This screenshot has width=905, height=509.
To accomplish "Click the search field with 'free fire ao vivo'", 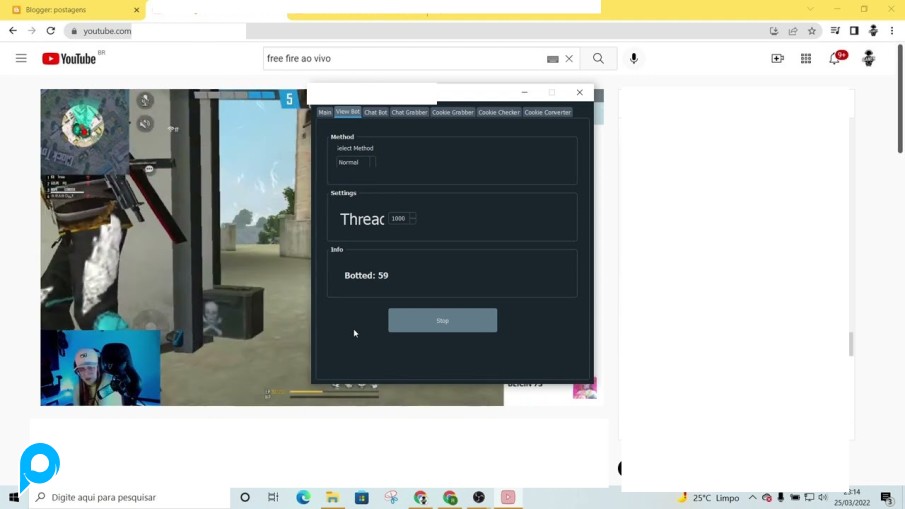I will point(400,59).
